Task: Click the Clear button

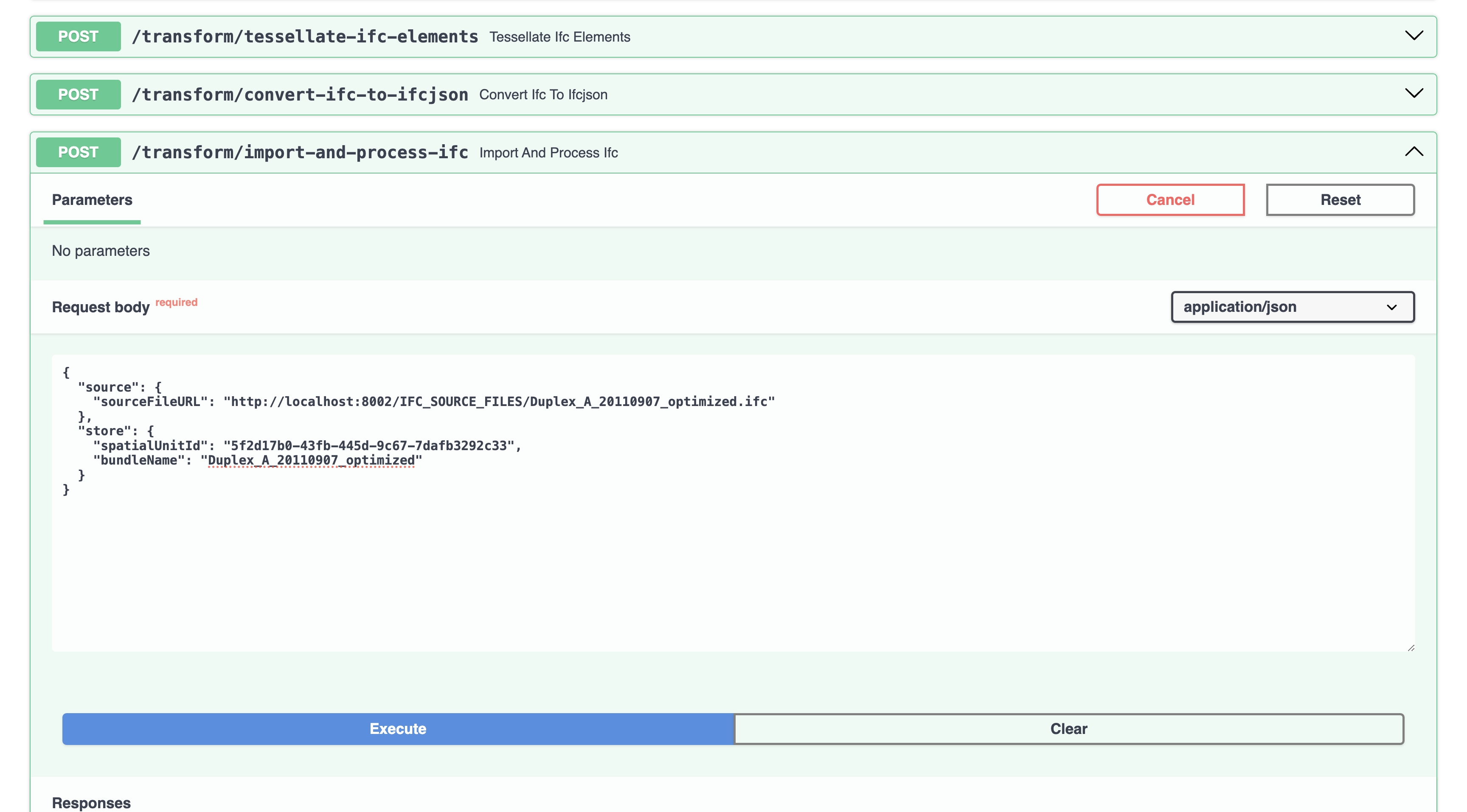Action: [x=1068, y=728]
